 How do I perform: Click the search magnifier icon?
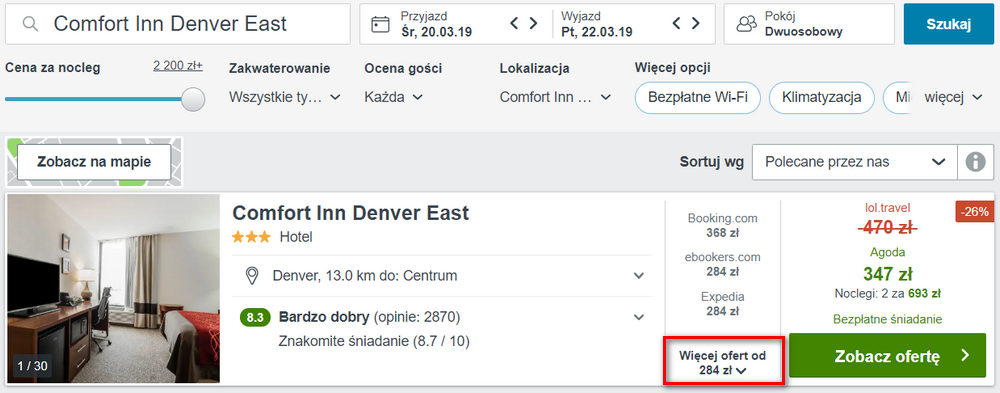30,24
